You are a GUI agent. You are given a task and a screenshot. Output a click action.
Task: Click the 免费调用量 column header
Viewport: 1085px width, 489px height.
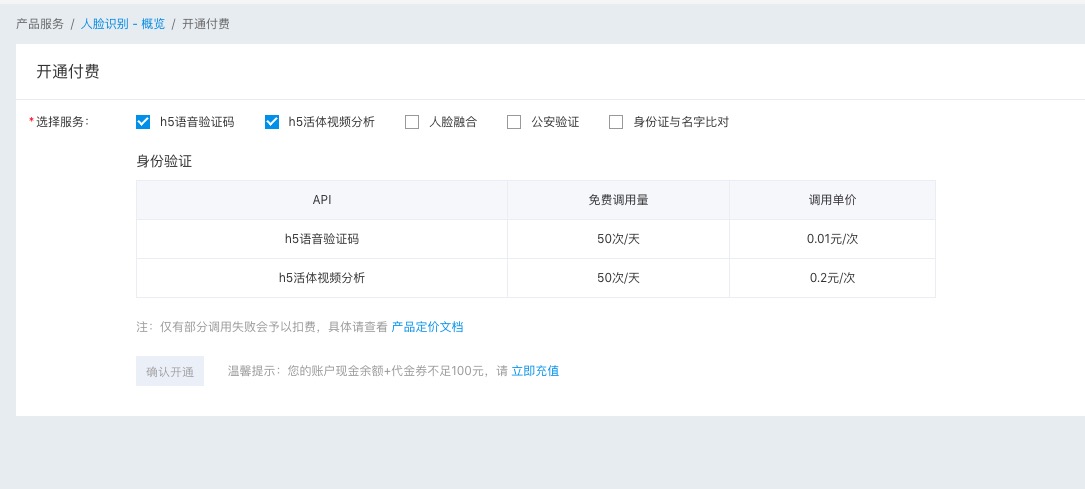coord(618,200)
